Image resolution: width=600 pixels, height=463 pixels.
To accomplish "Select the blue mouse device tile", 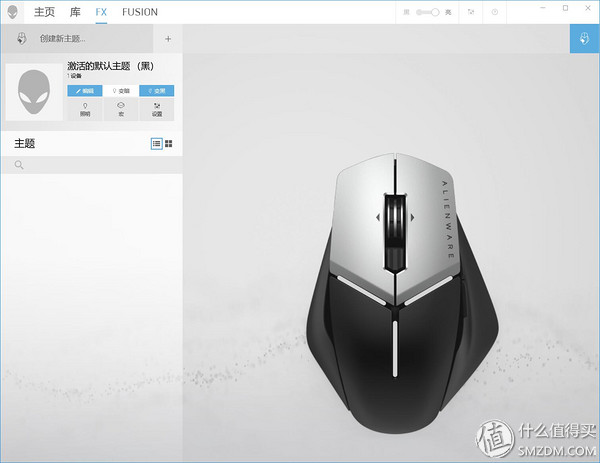I will [584, 38].
